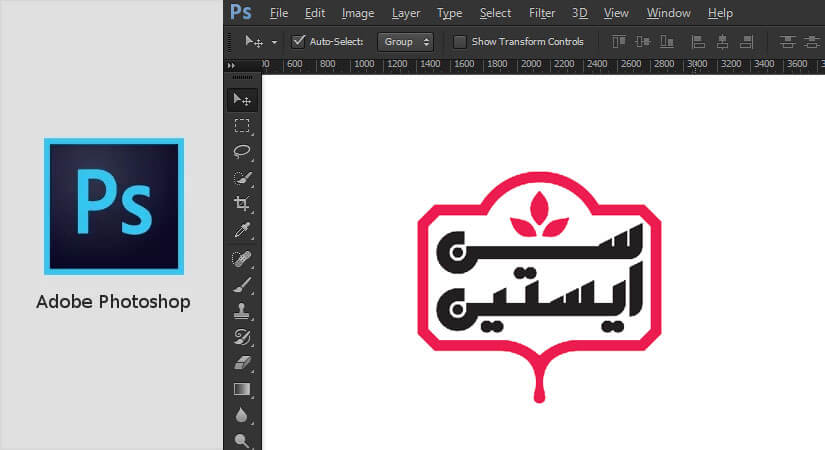Select the Spot Healing Brush tool
This screenshot has height=450, width=825.
coord(242,259)
